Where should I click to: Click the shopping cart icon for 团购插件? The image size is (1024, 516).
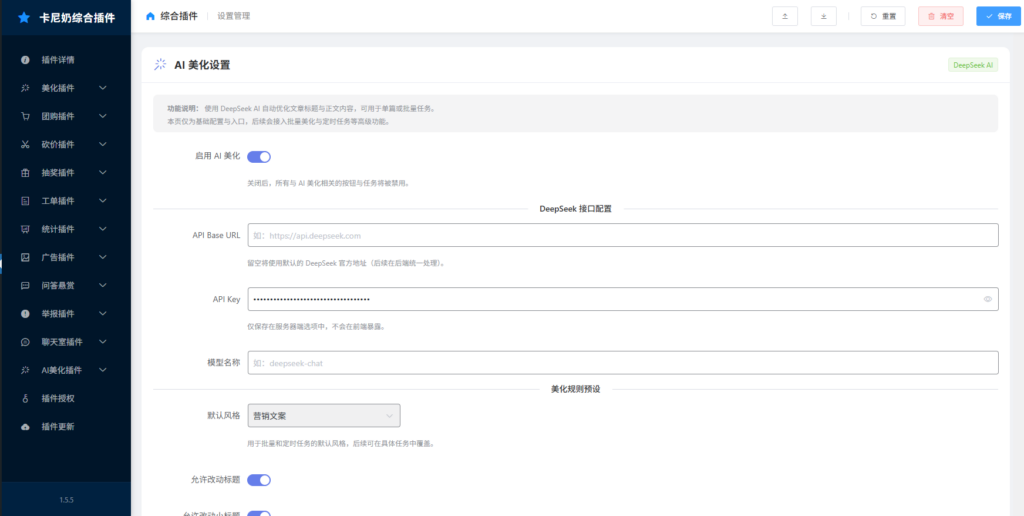(x=25, y=116)
